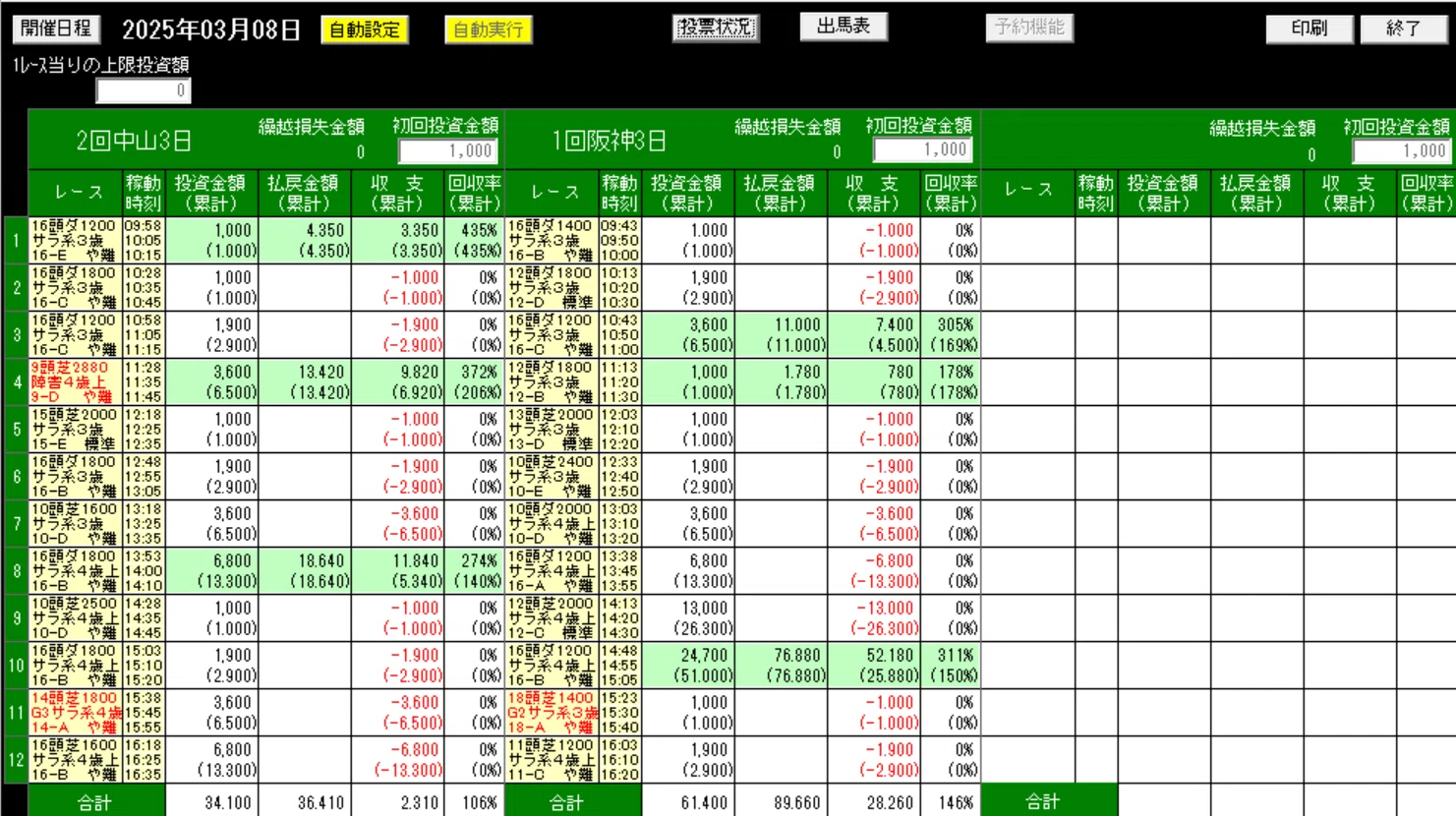
Task: Select Nakayama recovery rate 435%
Action: (480, 230)
